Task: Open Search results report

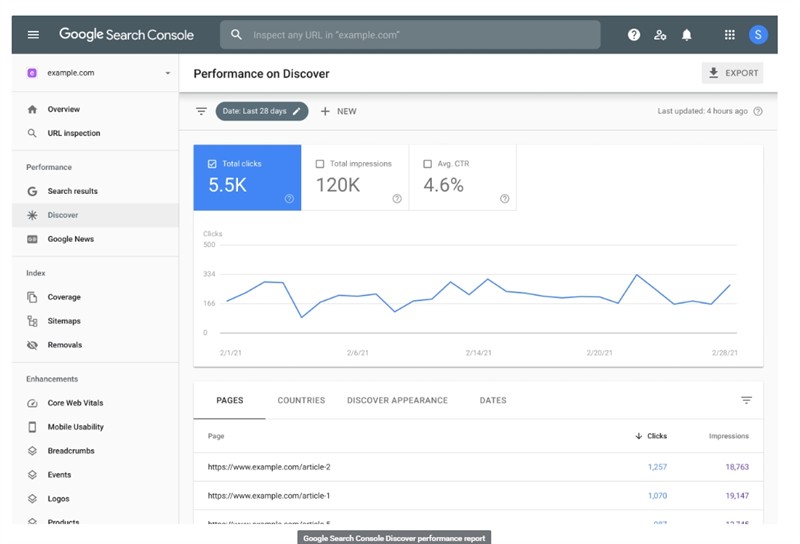Action: click(95, 191)
